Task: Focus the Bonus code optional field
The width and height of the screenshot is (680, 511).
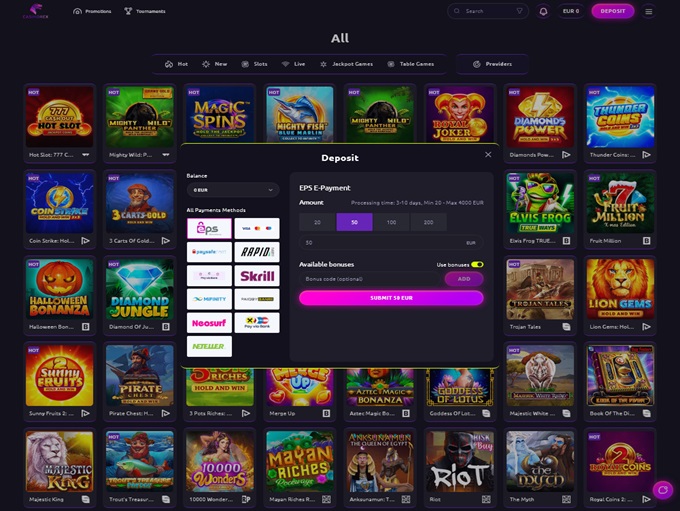Action: [x=371, y=279]
